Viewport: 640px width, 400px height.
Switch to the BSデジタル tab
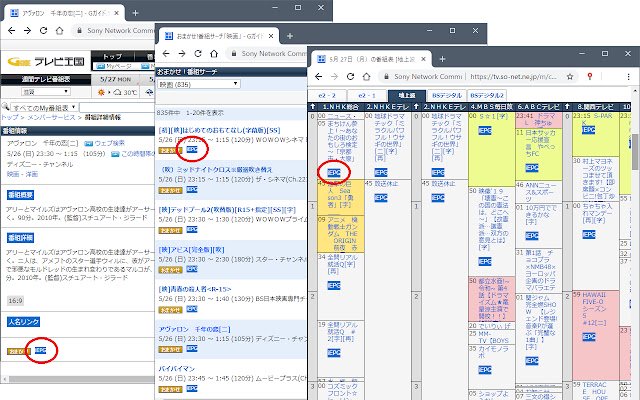point(447,96)
